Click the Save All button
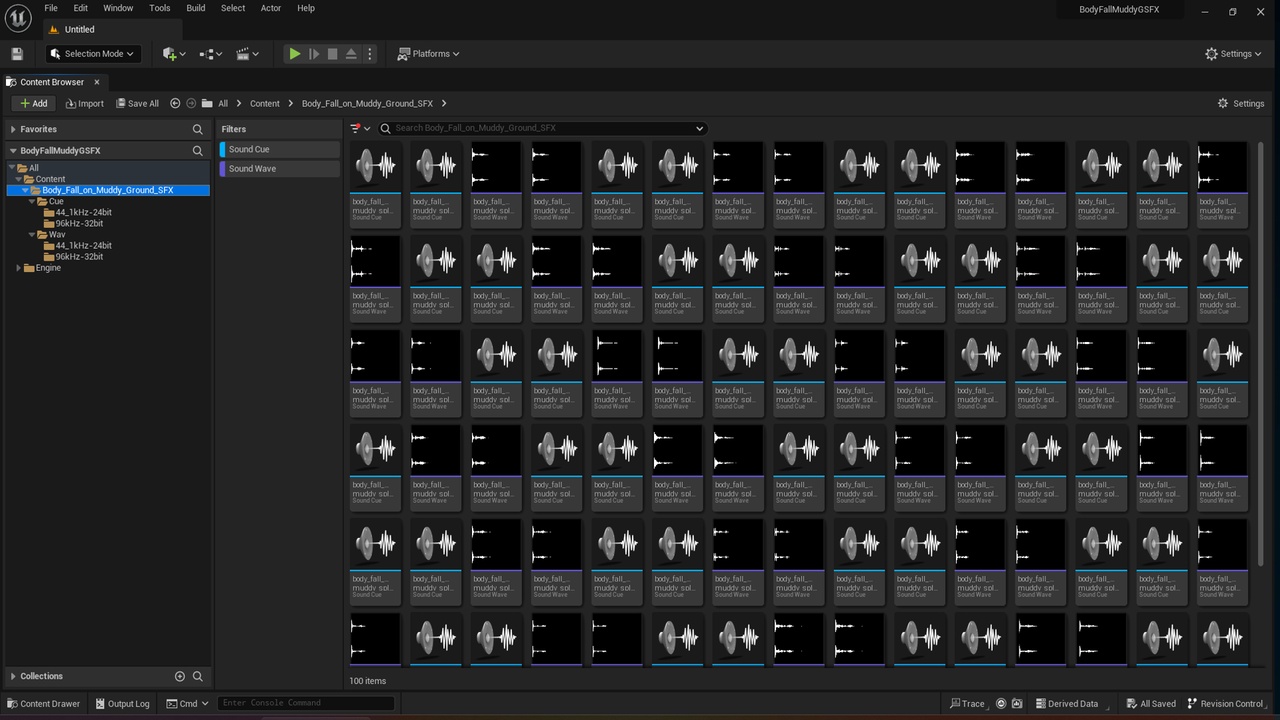Screen dimensions: 1280x720 pos(137,103)
